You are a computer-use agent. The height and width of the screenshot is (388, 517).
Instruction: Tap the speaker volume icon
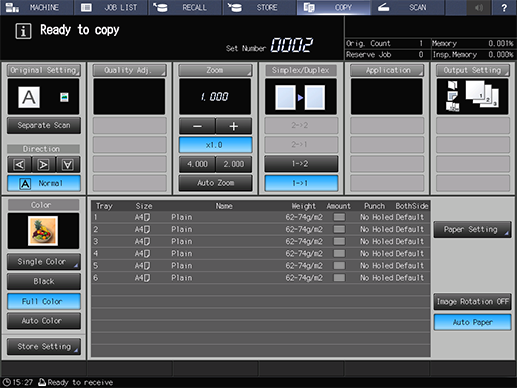click(479, 7)
